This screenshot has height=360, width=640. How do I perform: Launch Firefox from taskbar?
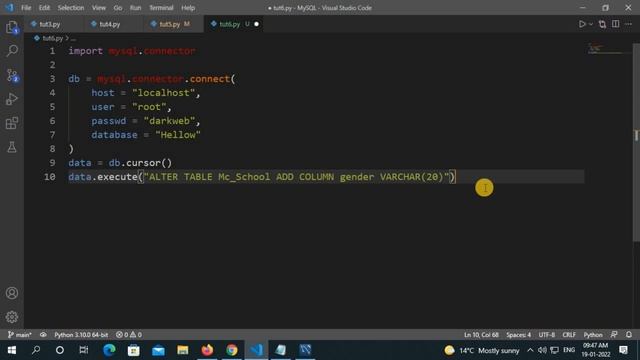tap(207, 350)
